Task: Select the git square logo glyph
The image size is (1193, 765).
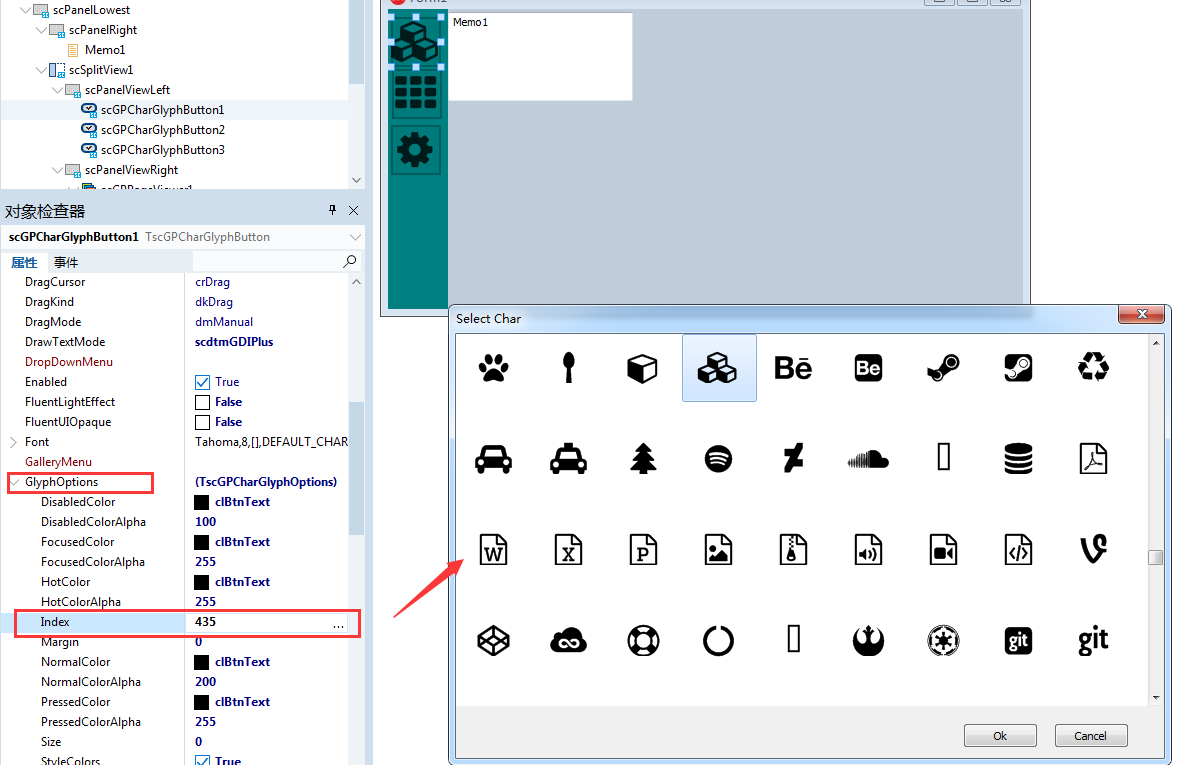Action: (1018, 641)
